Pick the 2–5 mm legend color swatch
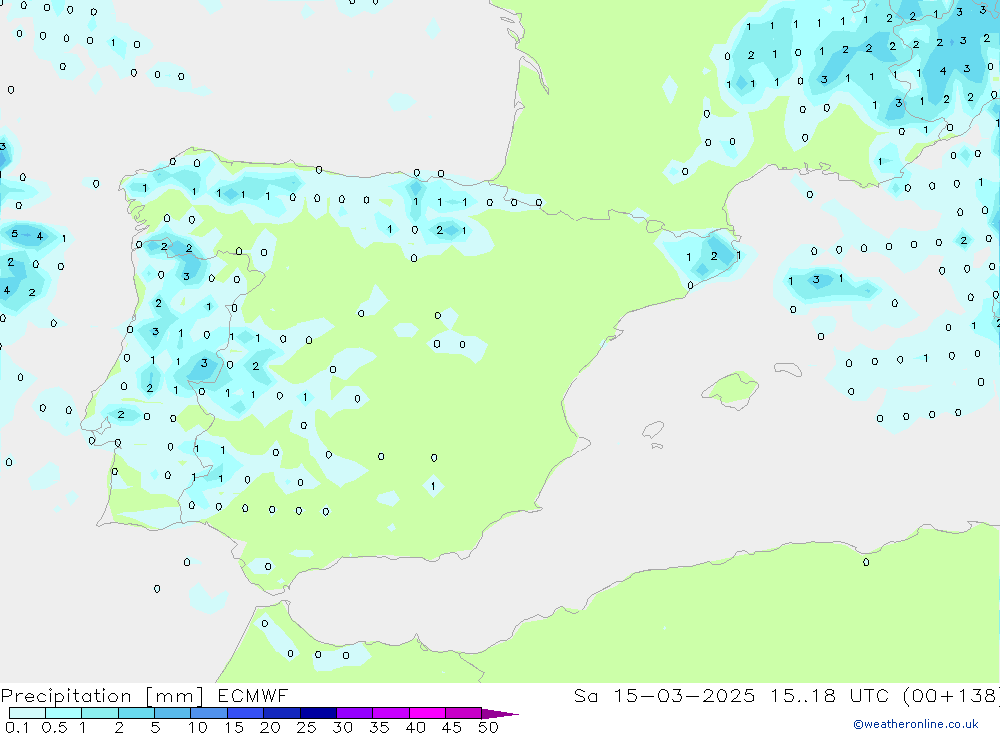Screen dimensions: 1000x733 [136, 713]
